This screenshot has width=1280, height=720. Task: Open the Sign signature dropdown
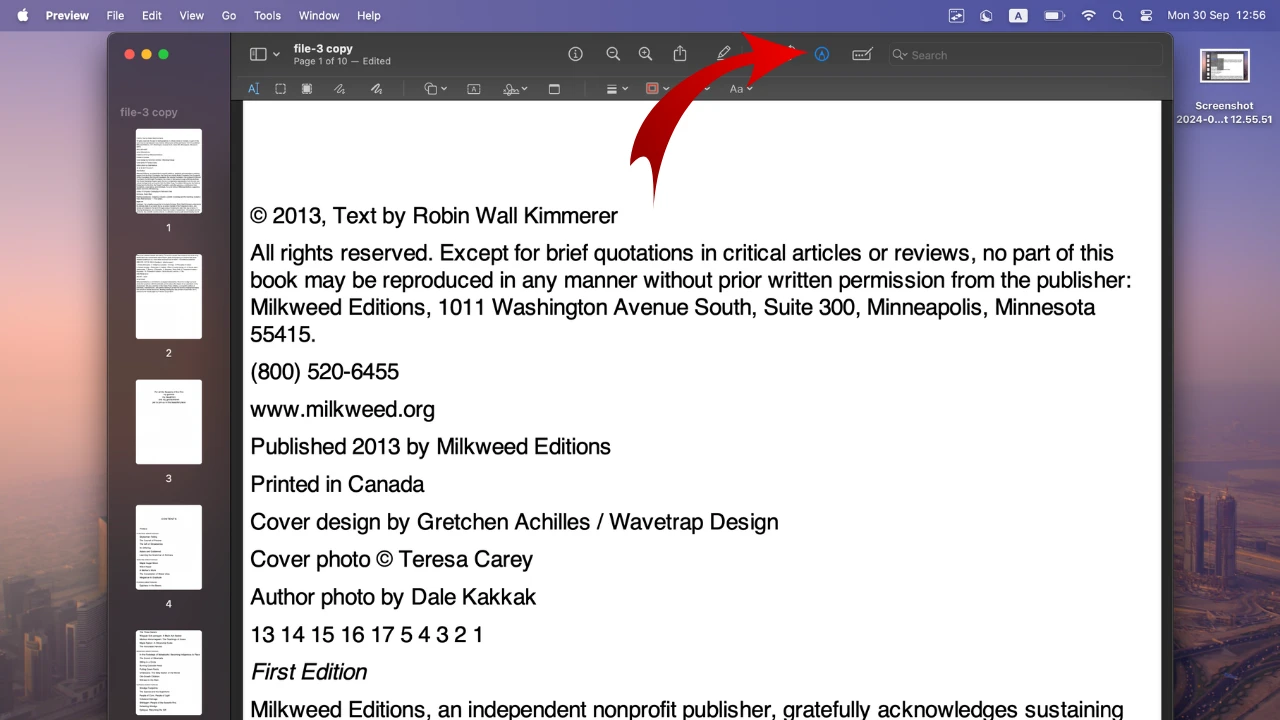515,88
